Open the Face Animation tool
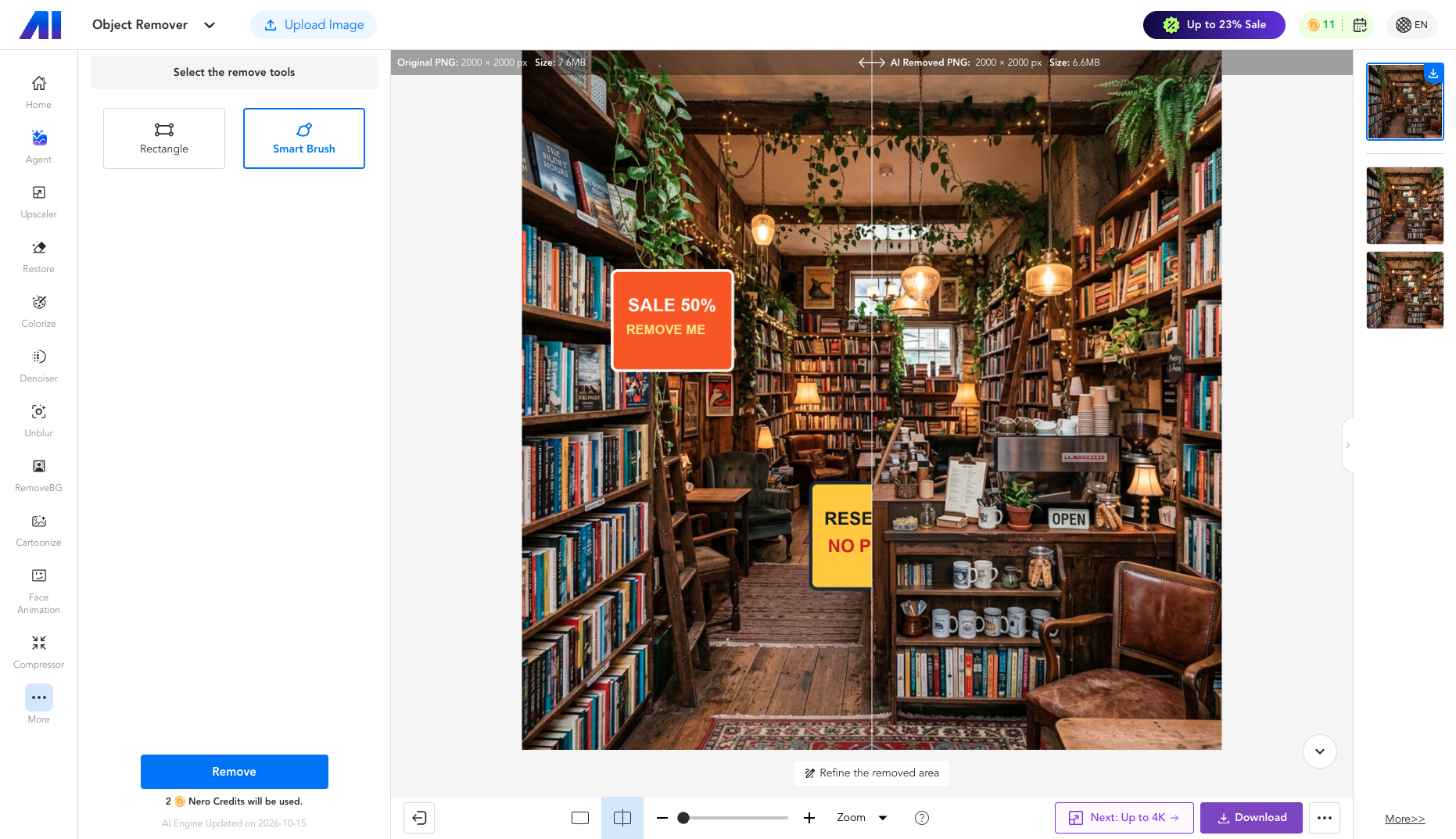Viewport: 1456px width, 839px height. [38, 591]
